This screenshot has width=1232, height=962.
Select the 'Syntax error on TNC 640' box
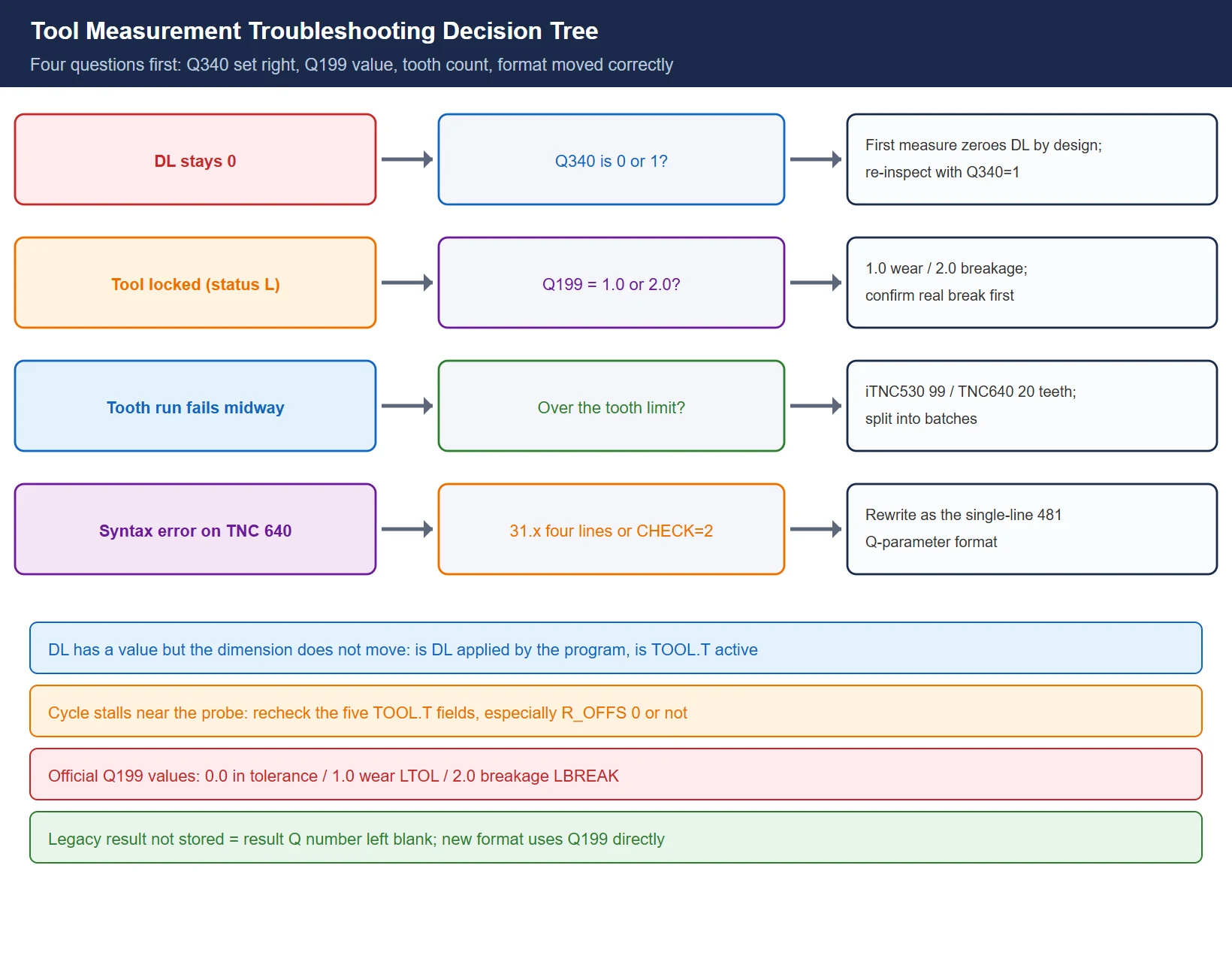click(x=195, y=529)
